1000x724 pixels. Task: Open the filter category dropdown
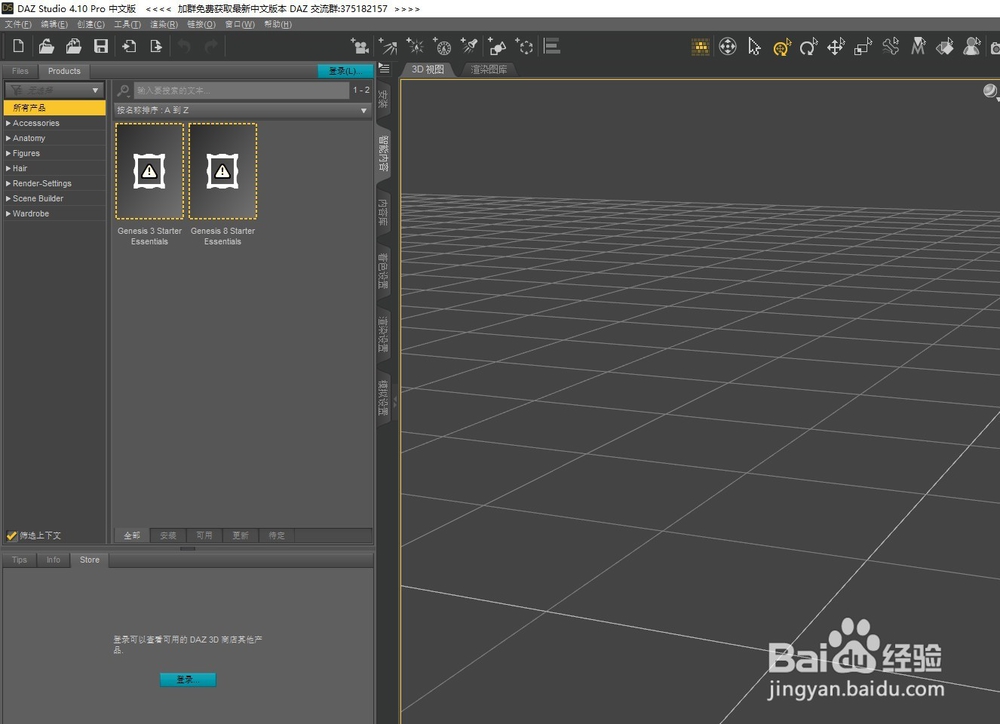[x=55, y=90]
